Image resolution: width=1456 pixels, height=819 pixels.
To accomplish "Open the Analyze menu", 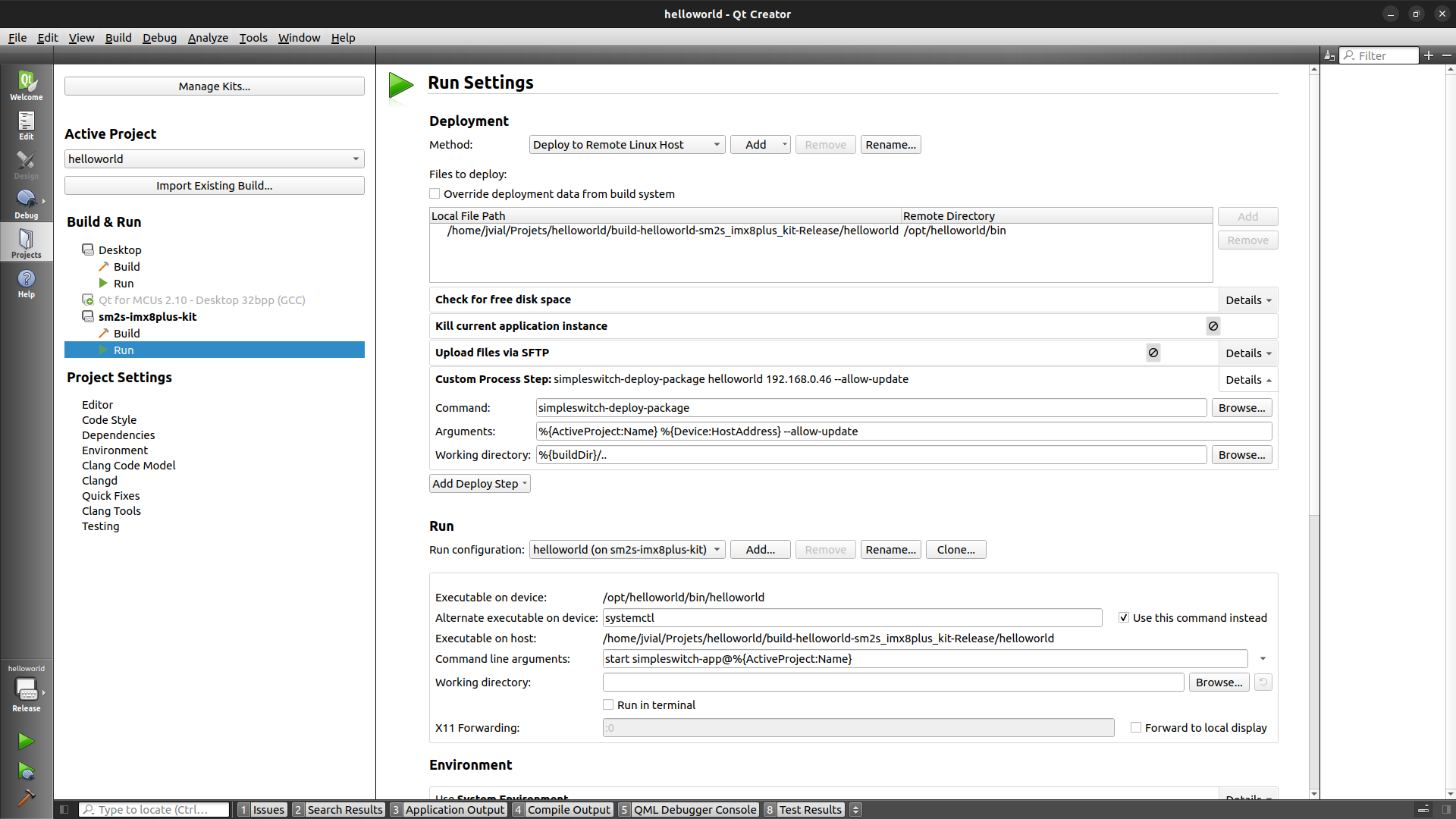I will [208, 38].
